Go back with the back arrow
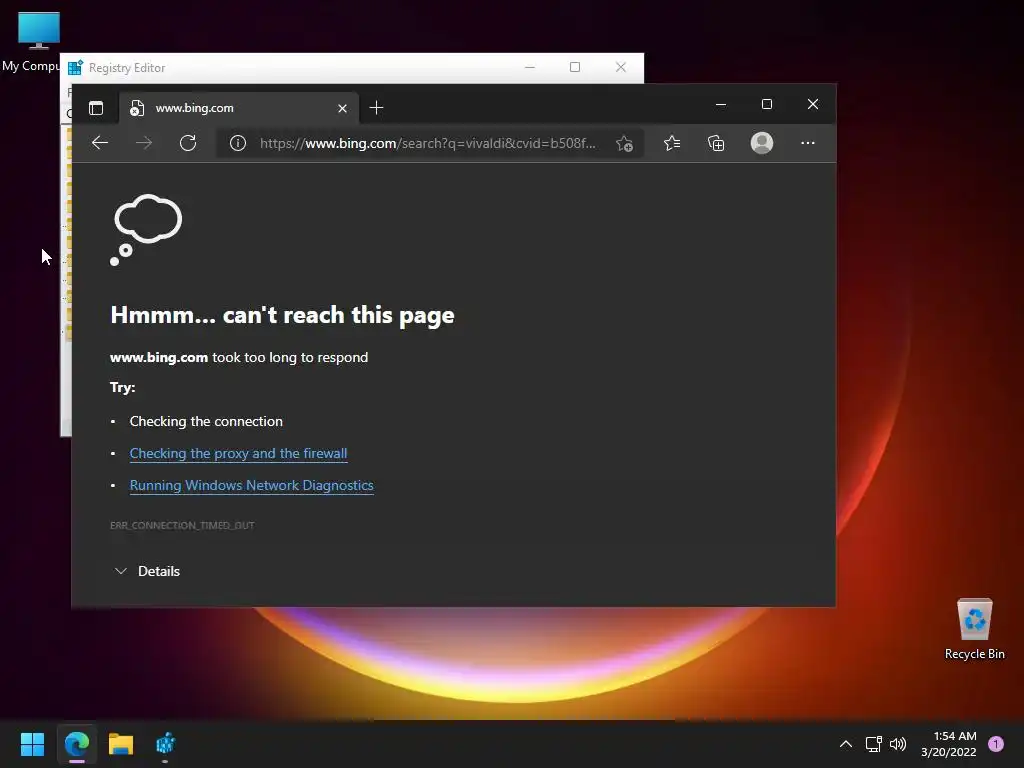 [100, 143]
